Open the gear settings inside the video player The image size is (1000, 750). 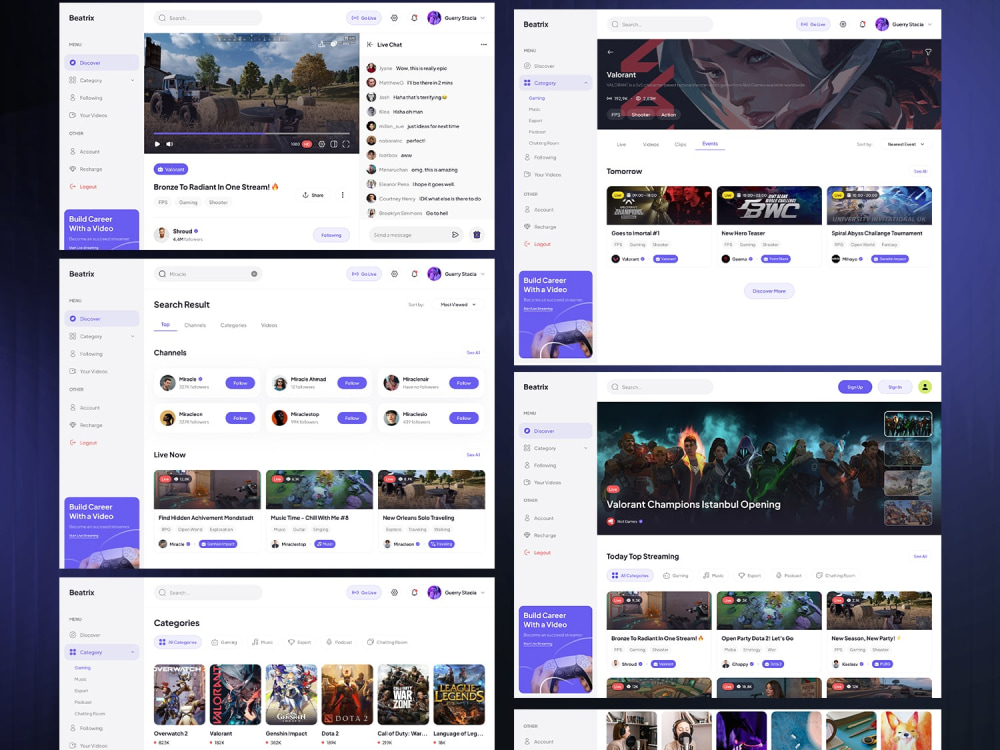pyautogui.click(x=321, y=144)
